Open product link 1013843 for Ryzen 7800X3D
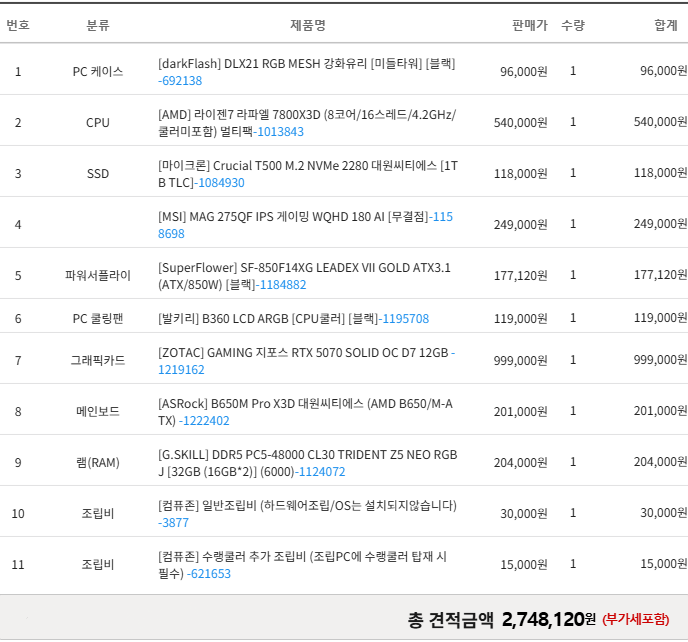 pyautogui.click(x=279, y=132)
